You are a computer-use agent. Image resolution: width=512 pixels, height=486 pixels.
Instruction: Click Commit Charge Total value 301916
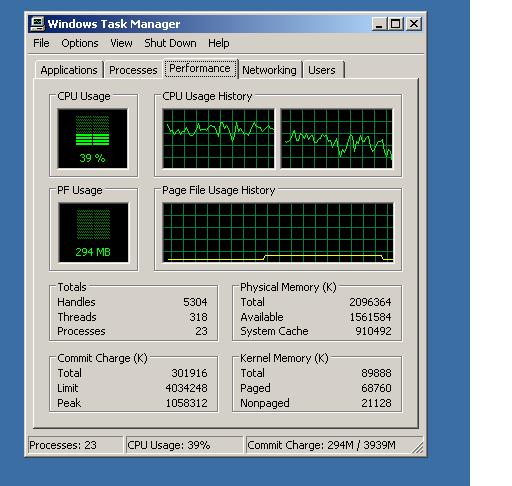(189, 373)
